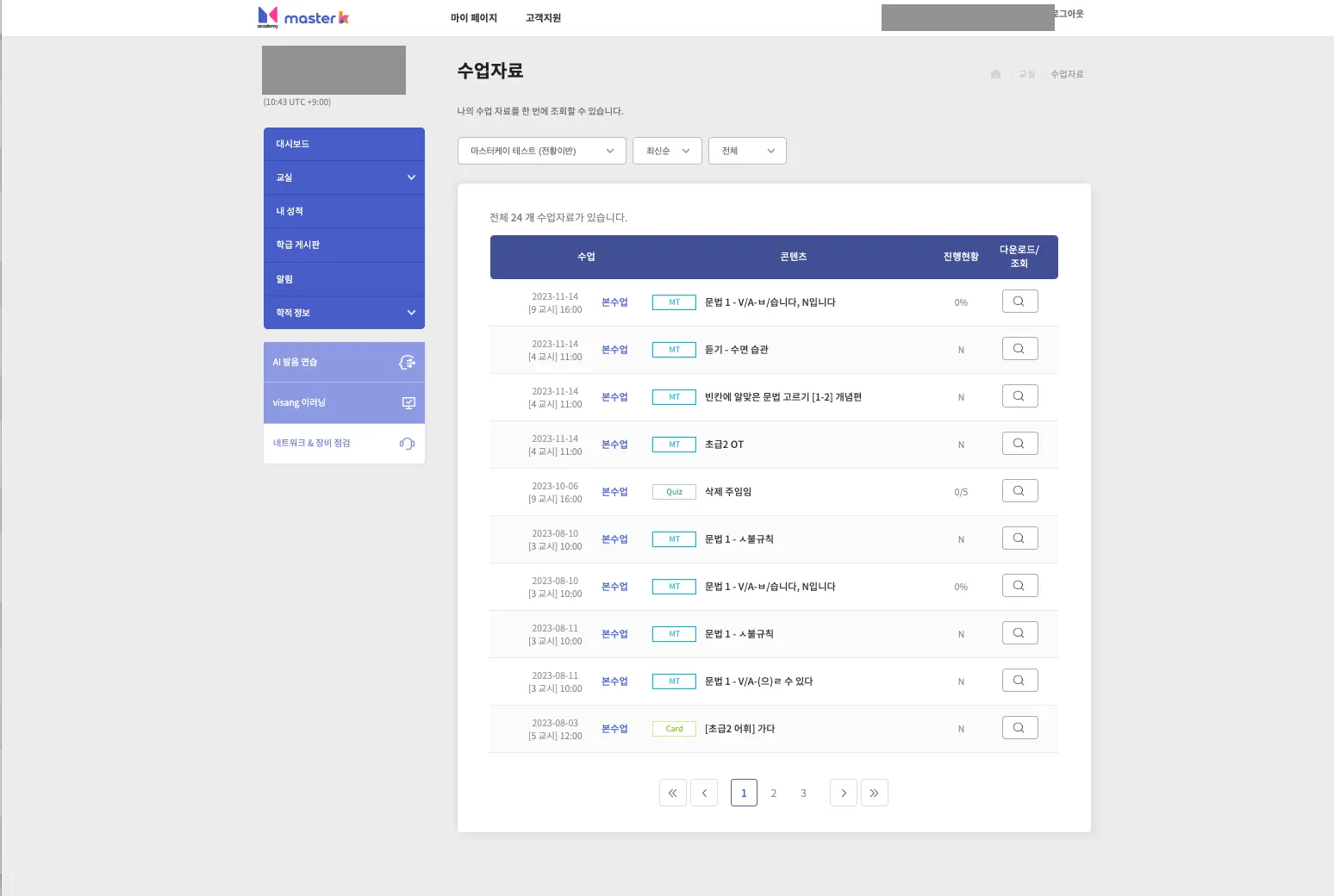Select 대시보드 in the sidebar
The image size is (1334, 896).
(x=344, y=144)
